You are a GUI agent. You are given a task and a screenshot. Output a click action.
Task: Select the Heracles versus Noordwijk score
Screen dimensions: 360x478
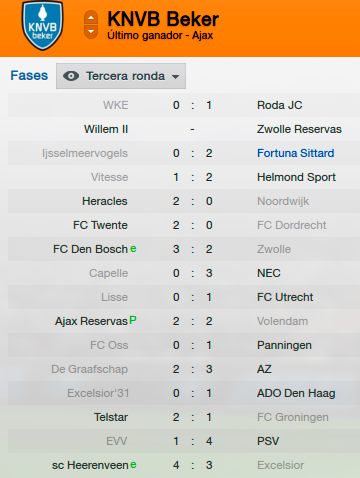192,201
